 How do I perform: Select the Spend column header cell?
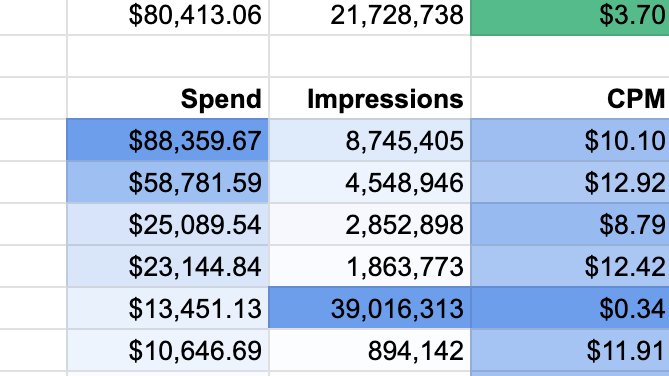click(168, 98)
